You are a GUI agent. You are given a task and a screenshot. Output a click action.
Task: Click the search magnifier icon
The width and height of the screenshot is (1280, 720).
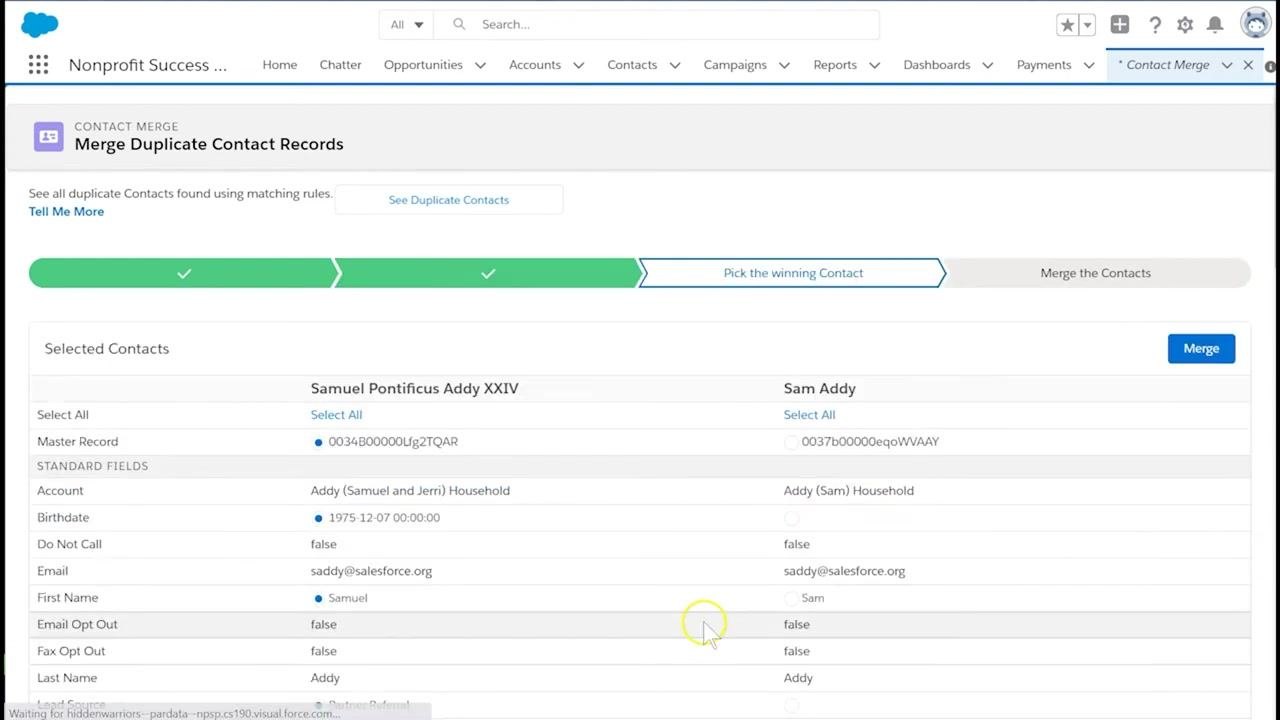click(459, 24)
